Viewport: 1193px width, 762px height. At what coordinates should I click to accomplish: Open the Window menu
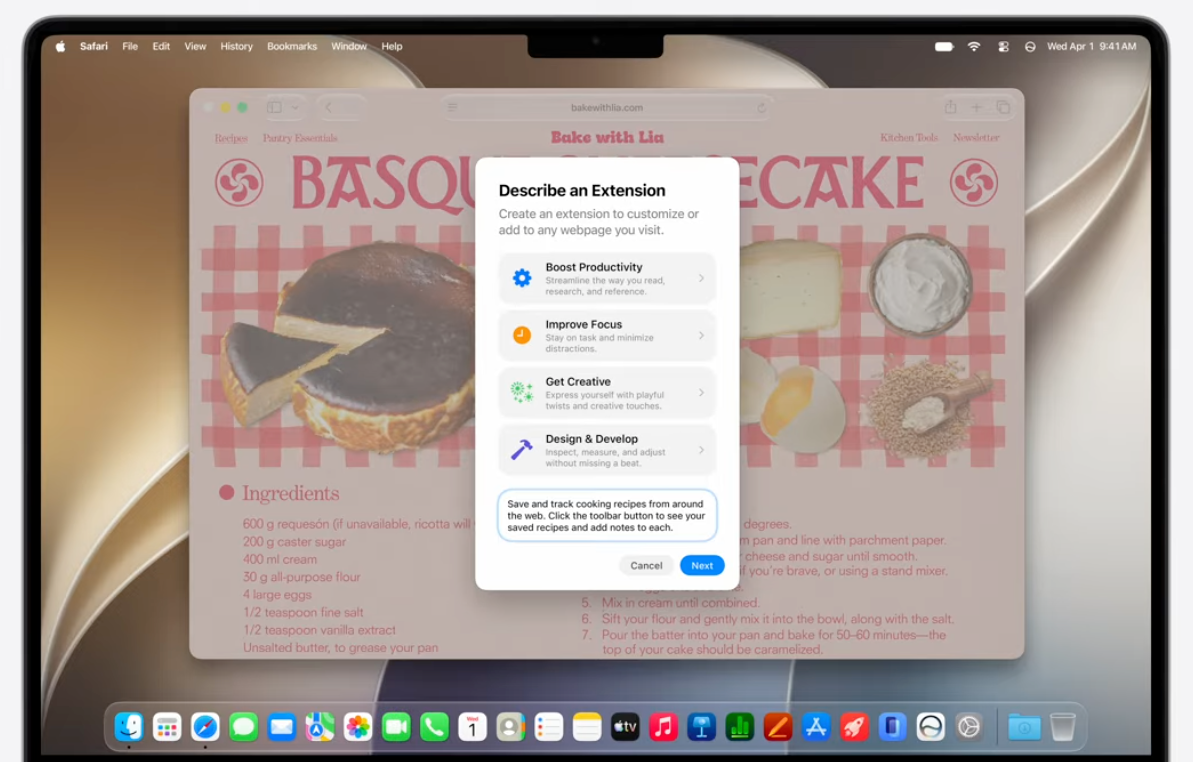tap(348, 46)
